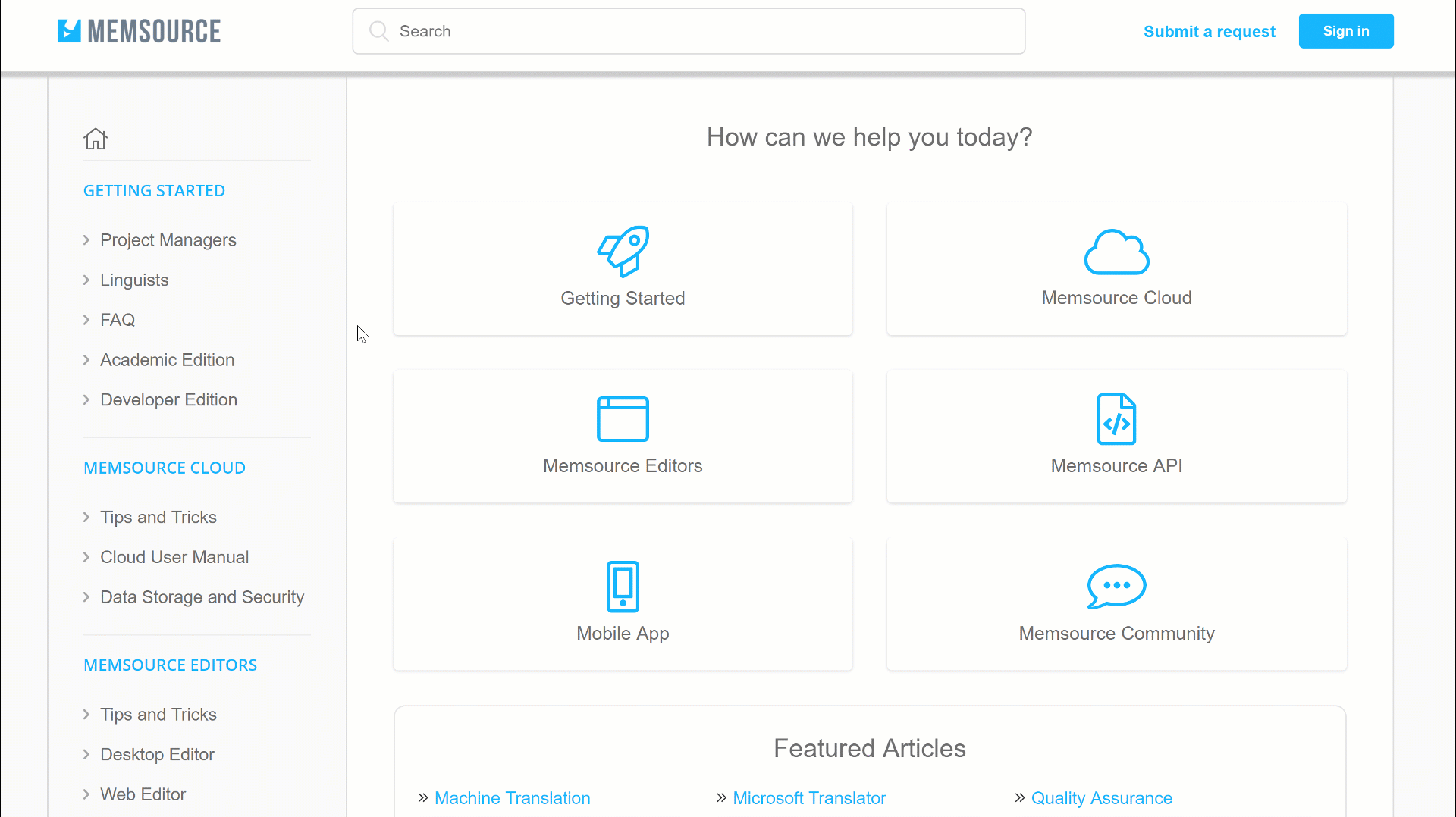Expand the Linguists chevron
The width and height of the screenshot is (1456, 817).
(x=86, y=280)
